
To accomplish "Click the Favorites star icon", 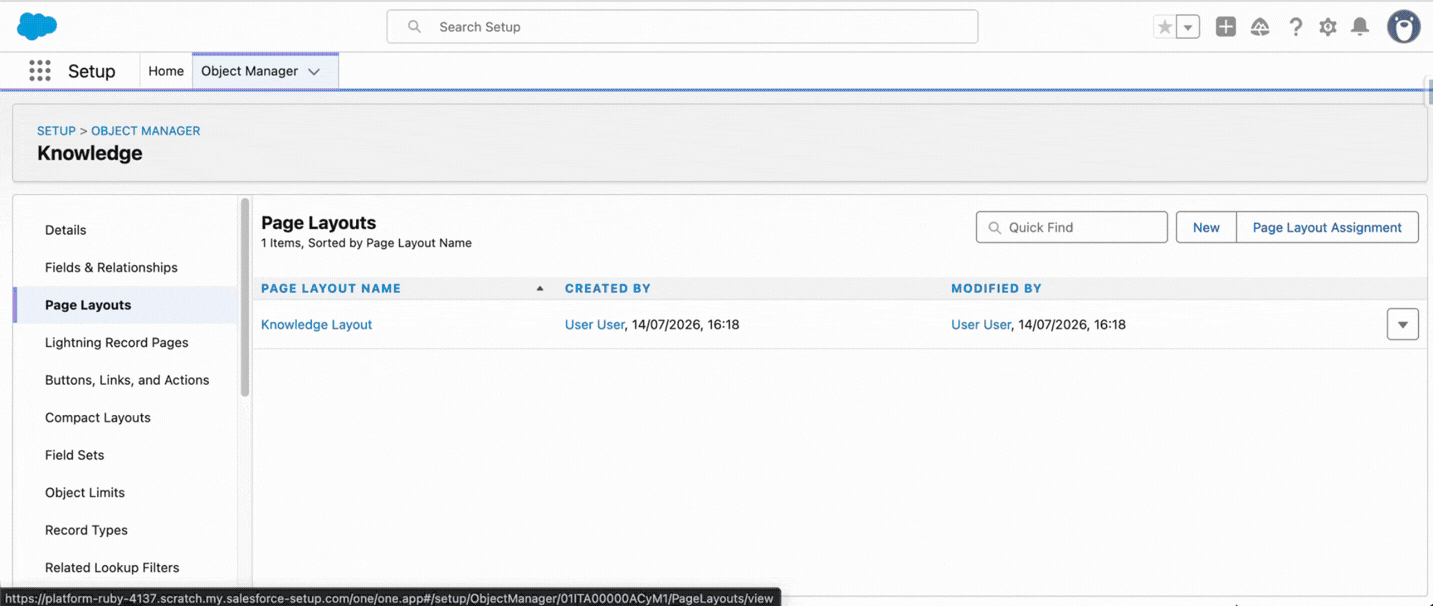I will pyautogui.click(x=1165, y=27).
